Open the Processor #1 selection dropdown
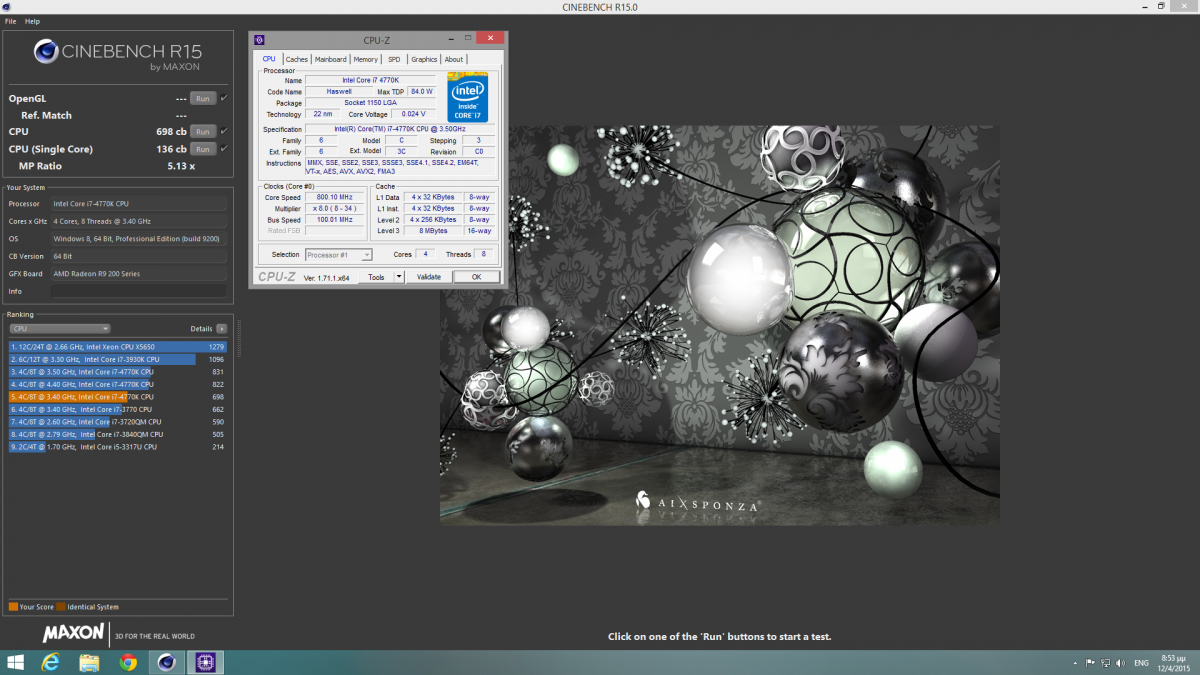 pyautogui.click(x=338, y=255)
